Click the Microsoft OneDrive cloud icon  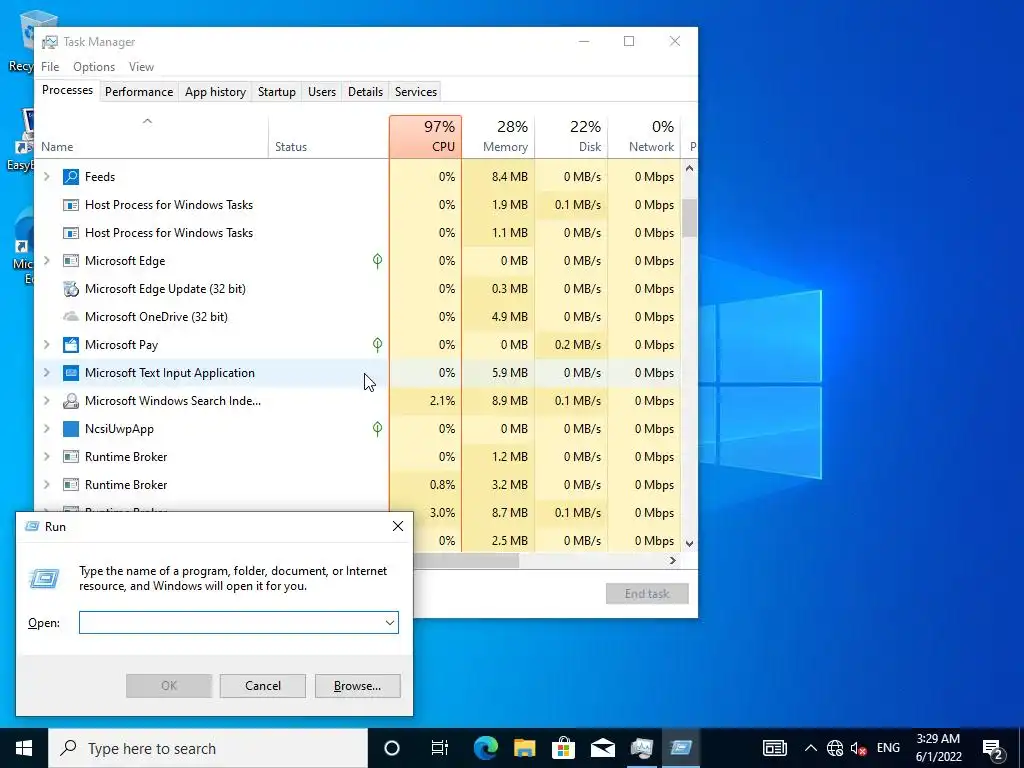[71, 317]
